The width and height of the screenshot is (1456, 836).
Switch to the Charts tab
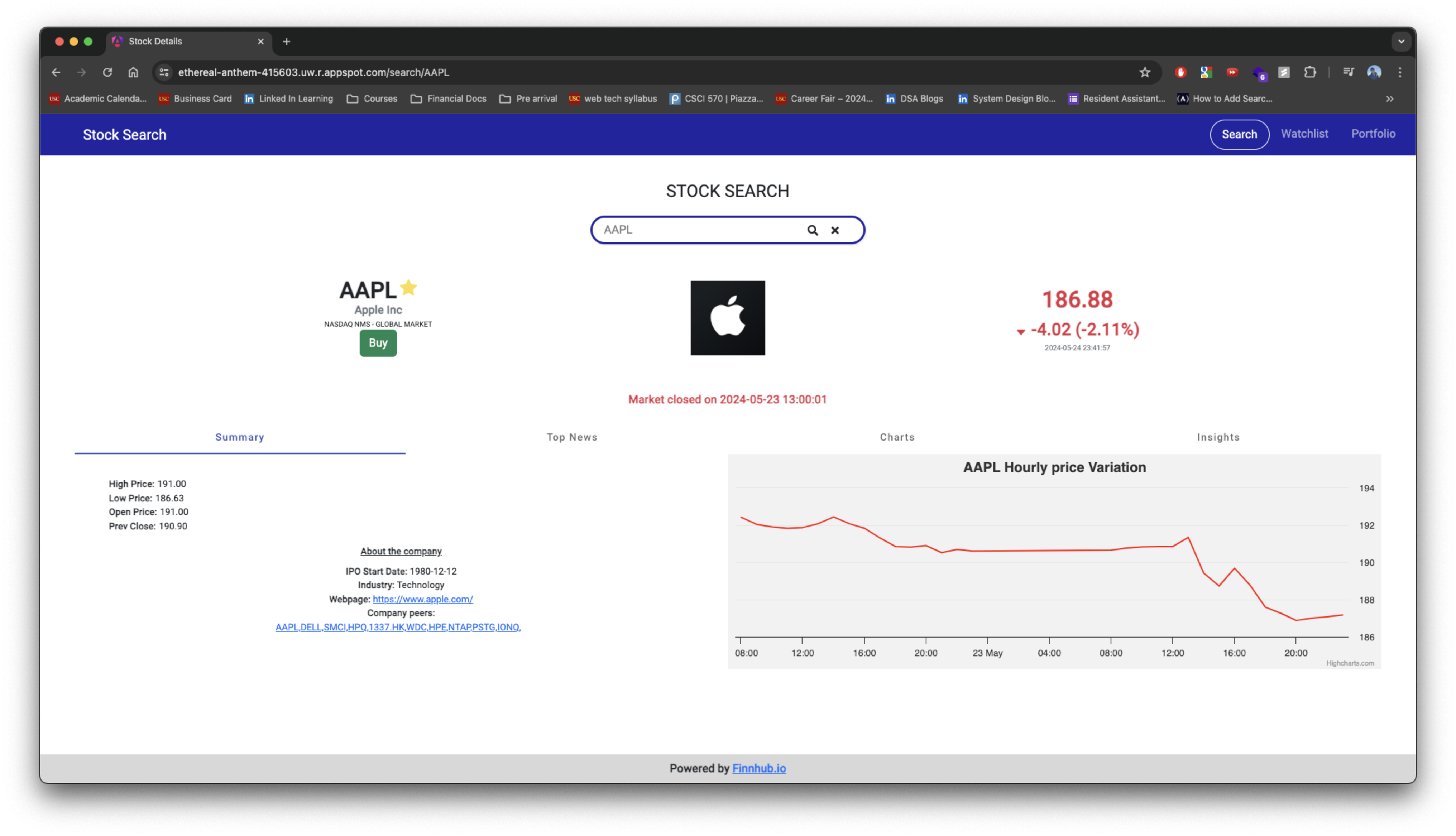897,437
